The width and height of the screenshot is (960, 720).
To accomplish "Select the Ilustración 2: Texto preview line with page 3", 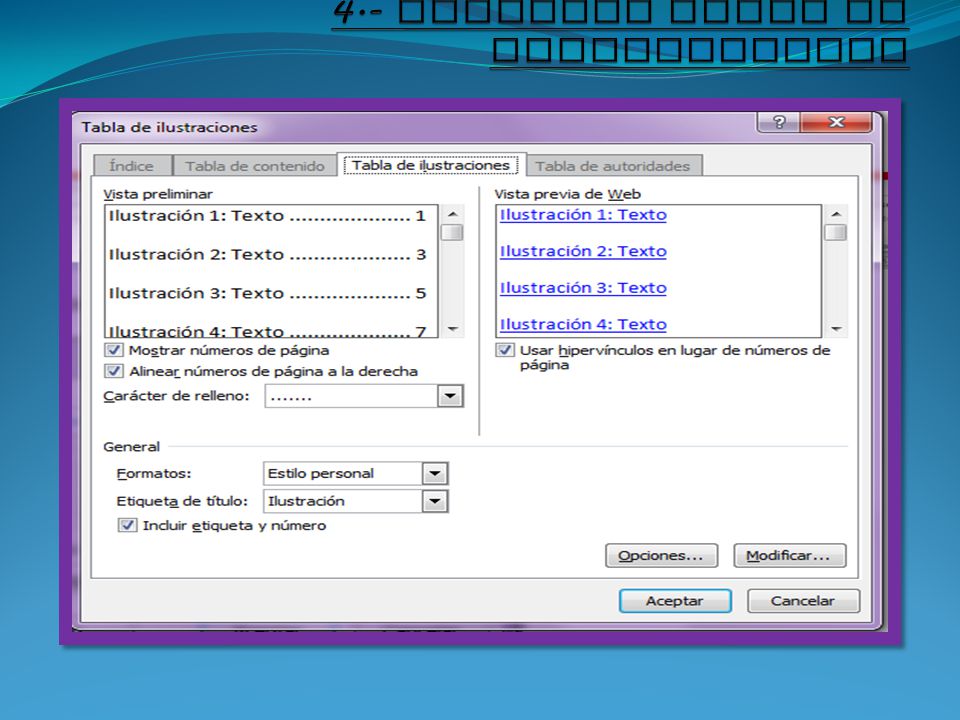I will point(267,255).
